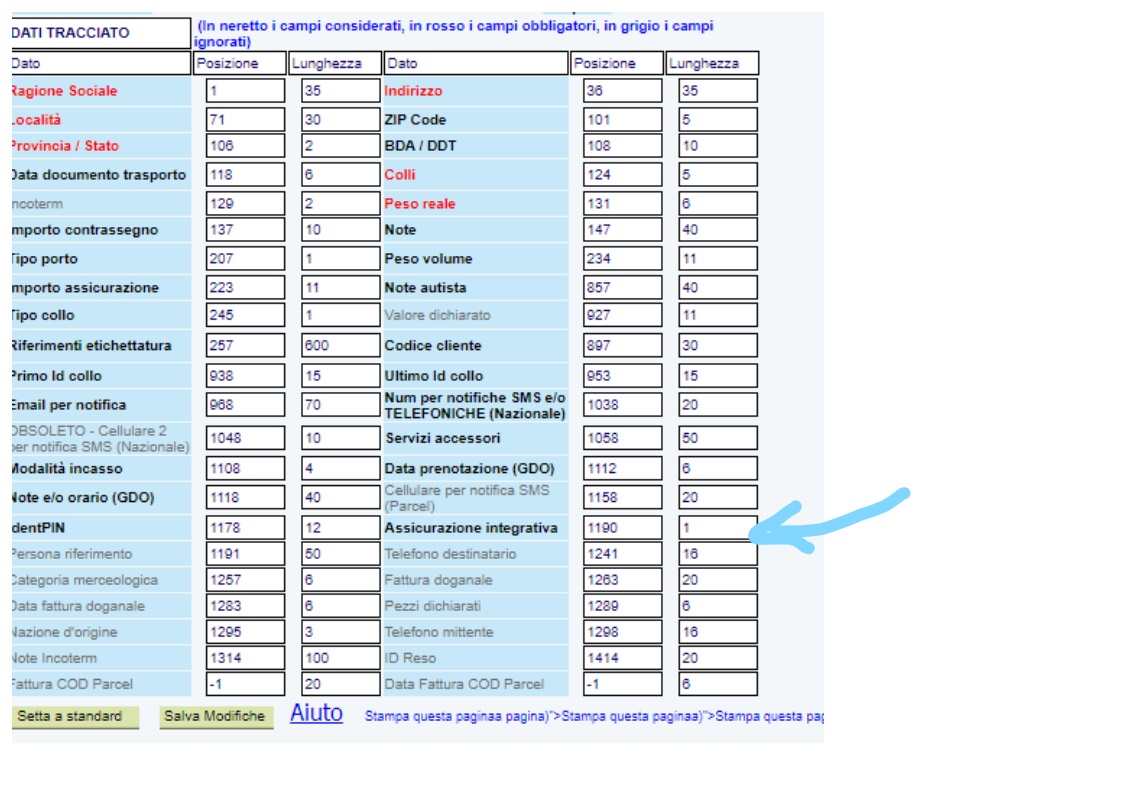
Task: Click Posizione box for ZIP Code
Action: pos(623,119)
